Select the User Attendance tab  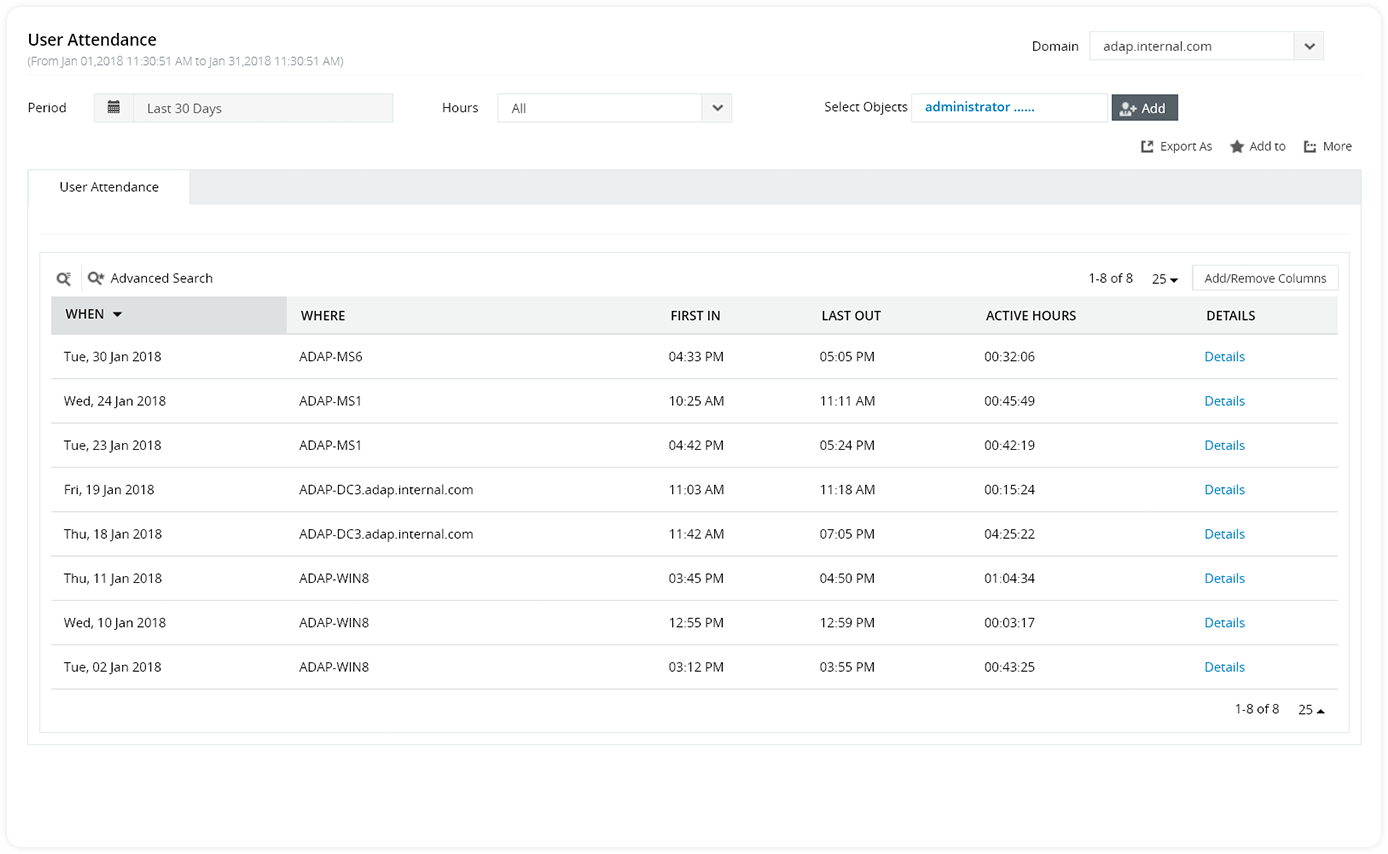tap(109, 187)
